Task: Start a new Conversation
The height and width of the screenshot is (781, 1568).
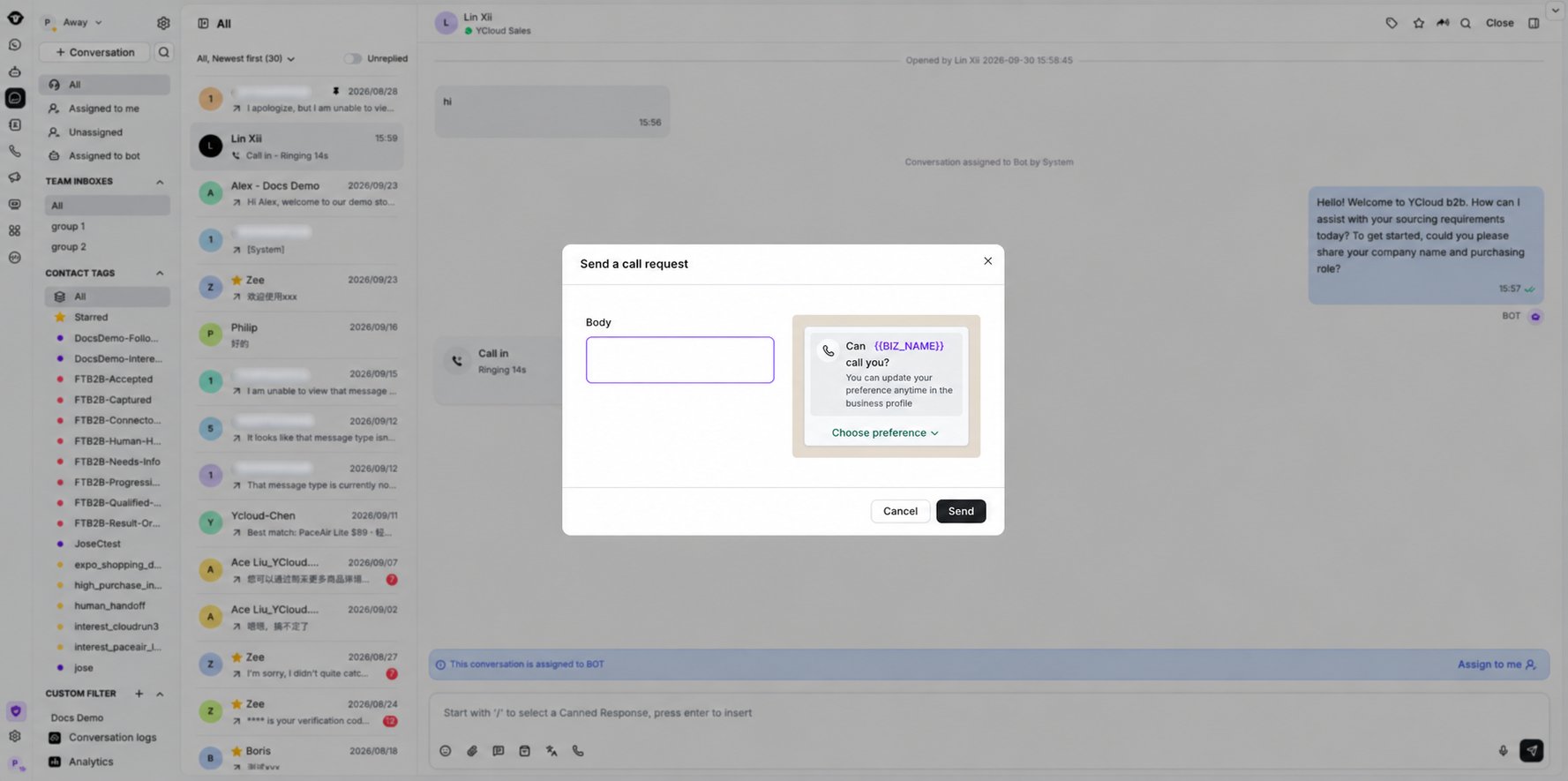Action: click(94, 52)
